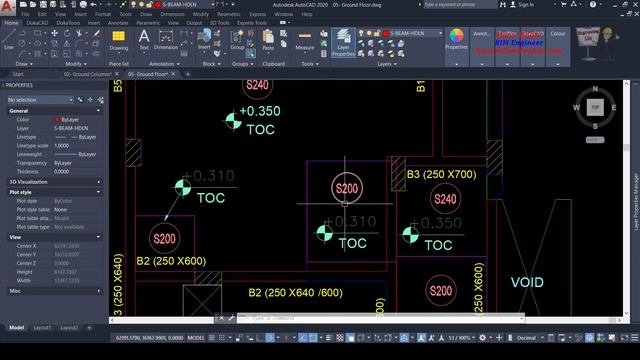This screenshot has width=640, height=360.
Task: Open the Layer Properties manager
Action: point(343,42)
